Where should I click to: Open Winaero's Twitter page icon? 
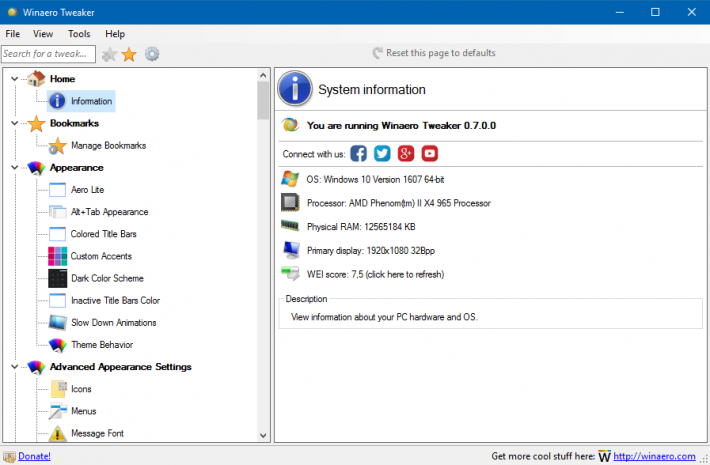382,153
